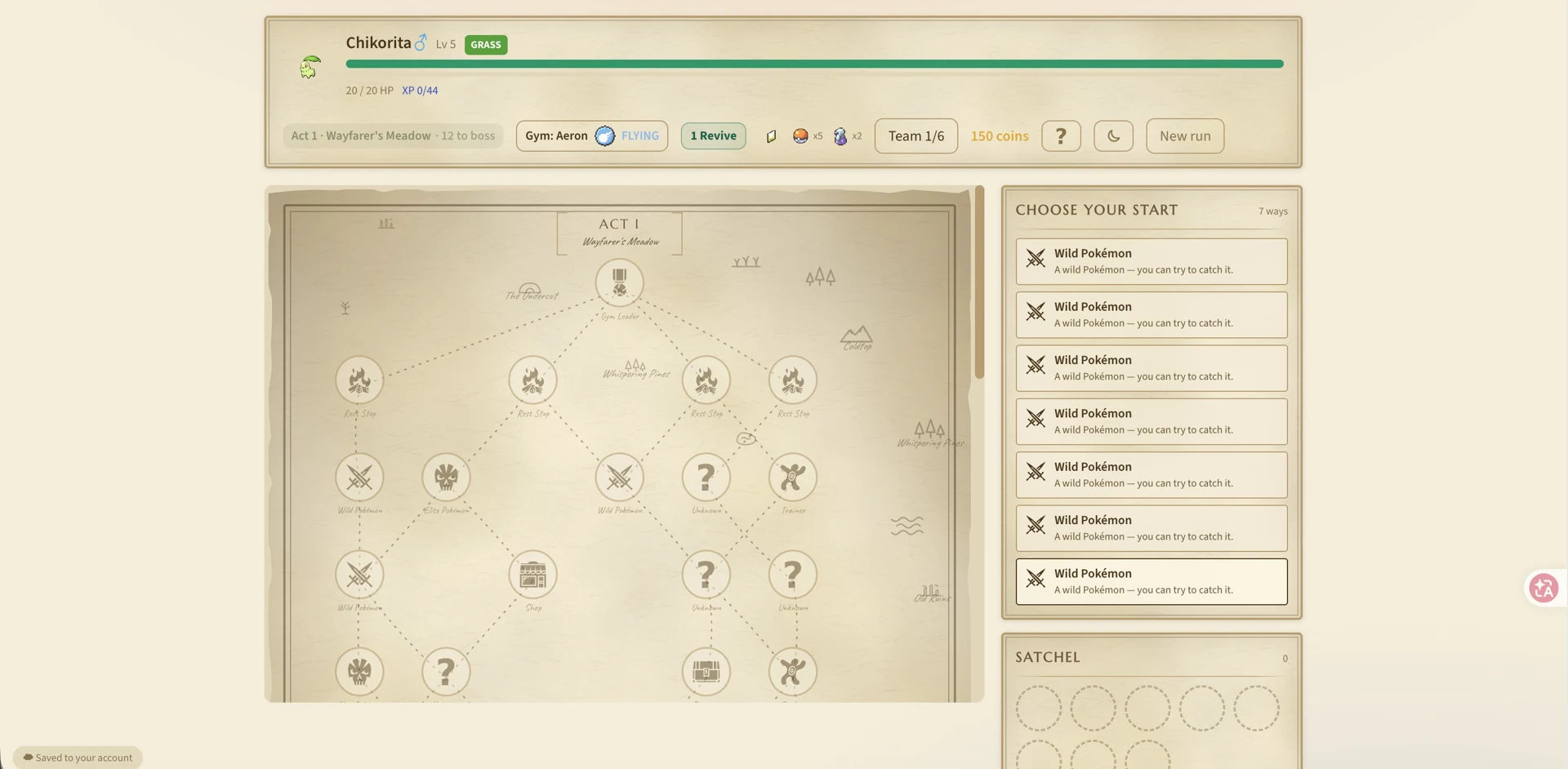Viewport: 1568px width, 769px height.
Task: Open help with the question mark button
Action: [x=1061, y=136]
